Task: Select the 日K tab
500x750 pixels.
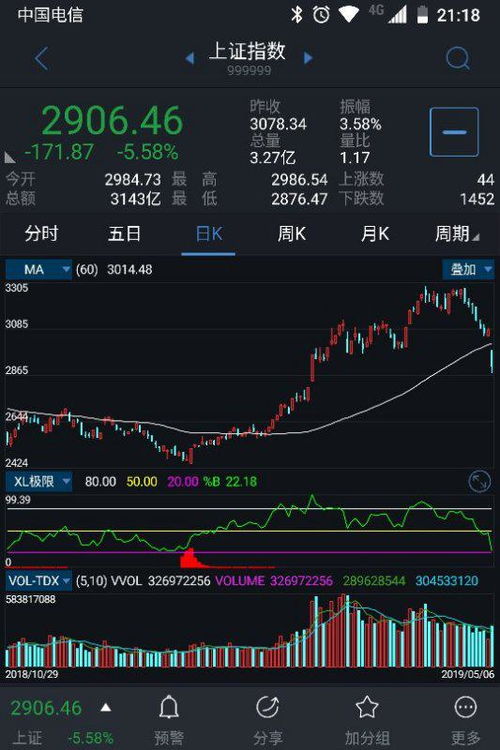Action: click(x=209, y=234)
